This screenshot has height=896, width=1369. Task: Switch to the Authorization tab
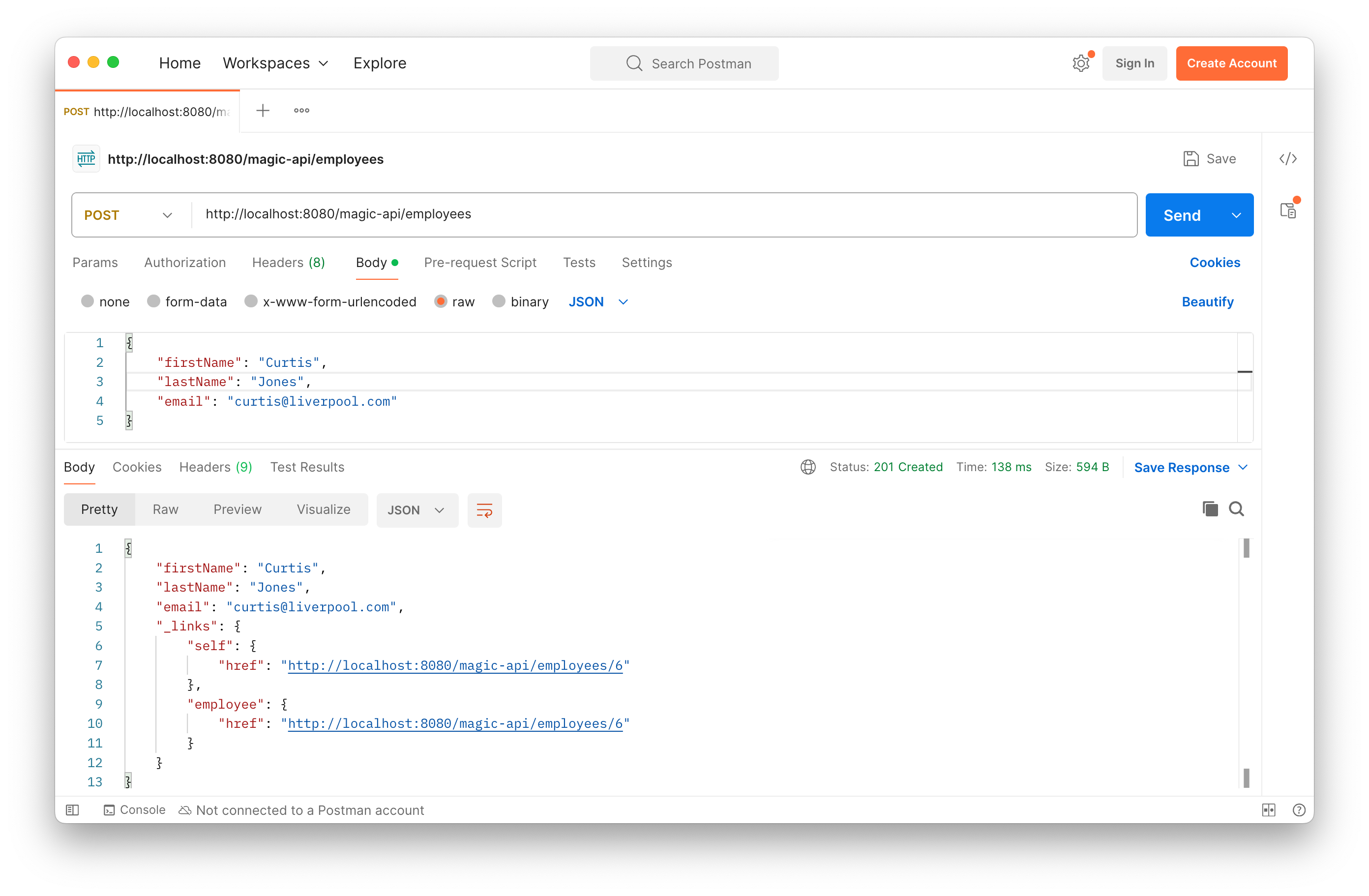click(184, 262)
